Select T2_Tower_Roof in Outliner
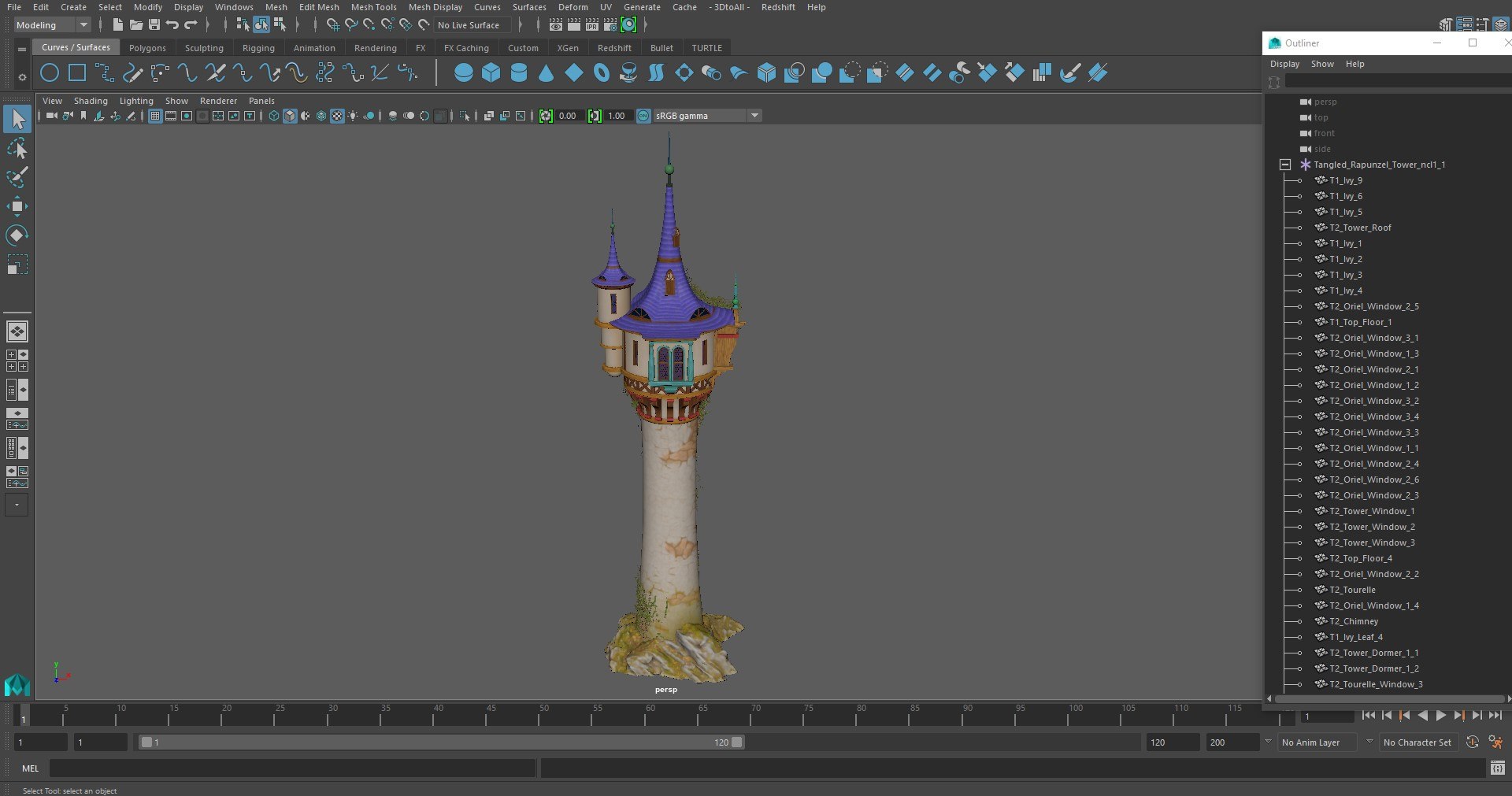 pyautogui.click(x=1360, y=228)
